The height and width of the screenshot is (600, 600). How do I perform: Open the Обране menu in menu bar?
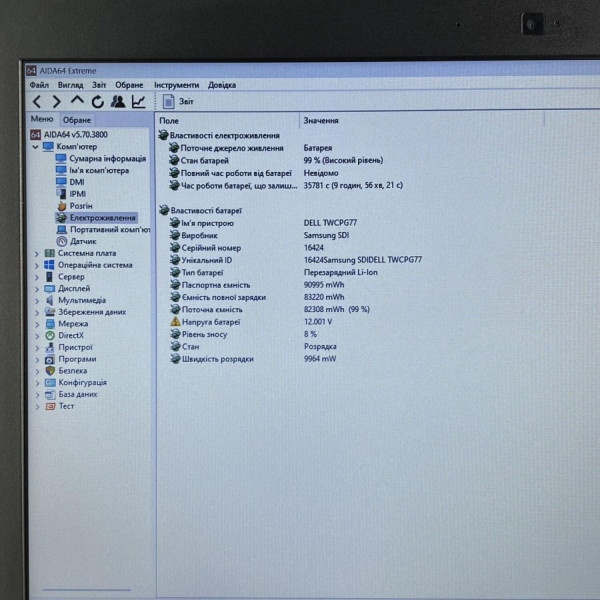pyautogui.click(x=129, y=85)
